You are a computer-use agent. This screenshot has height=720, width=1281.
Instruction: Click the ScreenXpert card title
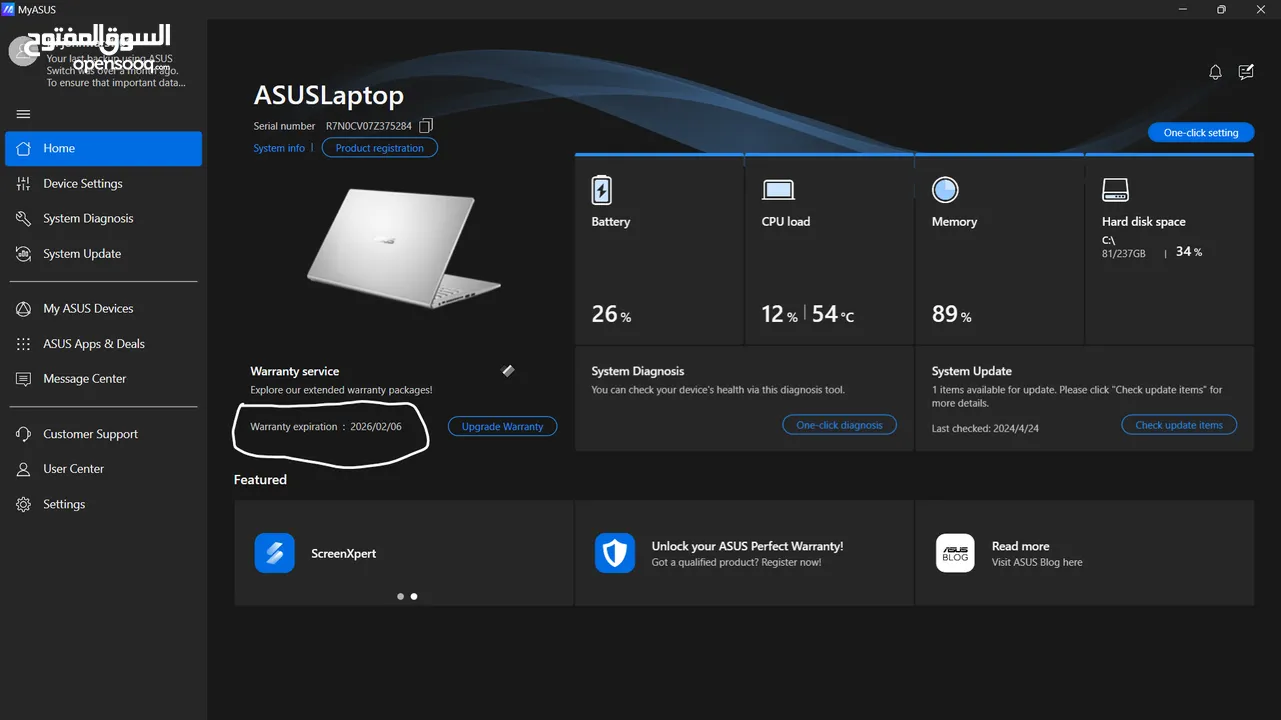click(x=344, y=553)
